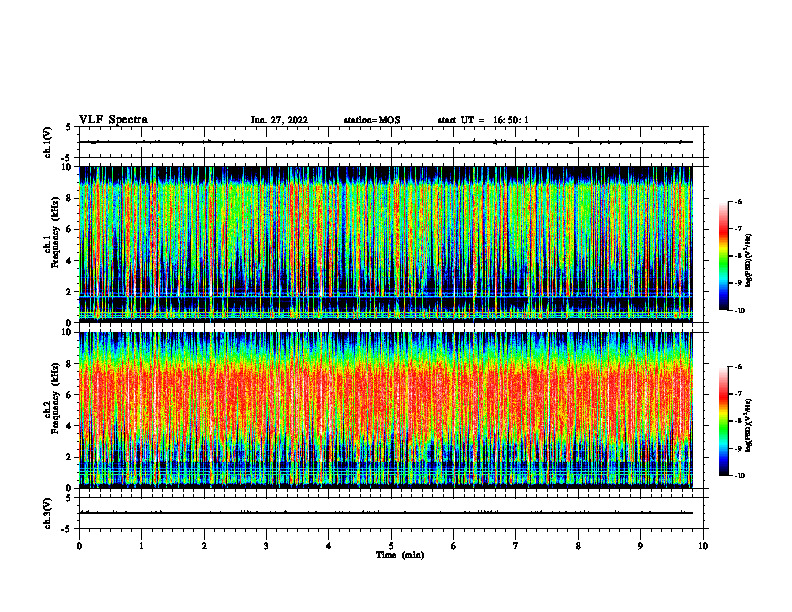
Task: Click the "2" tick on time axis
Action: point(204,546)
